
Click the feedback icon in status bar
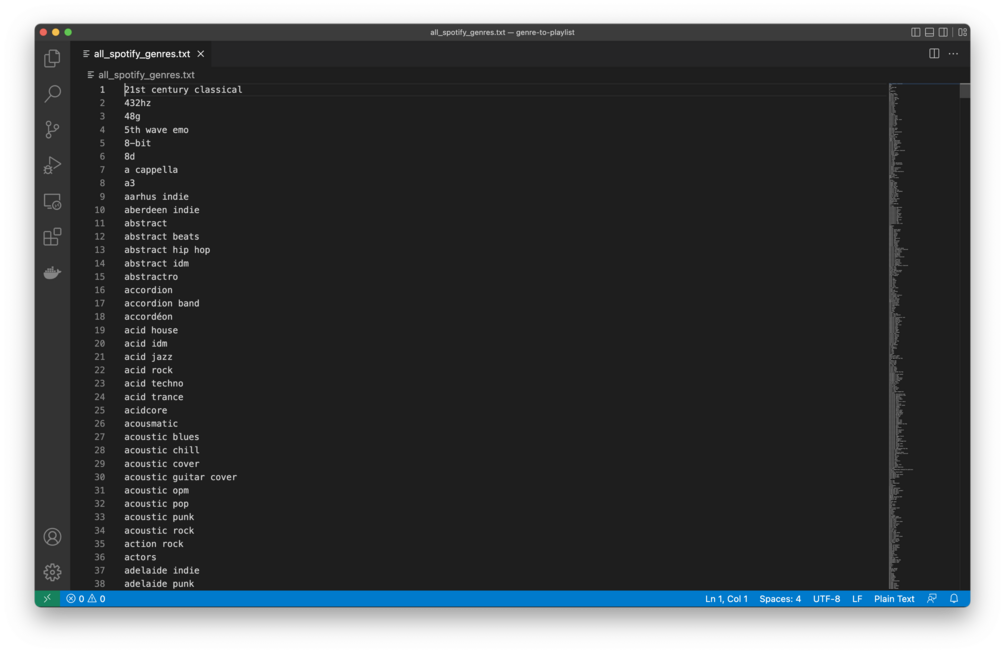click(x=932, y=599)
